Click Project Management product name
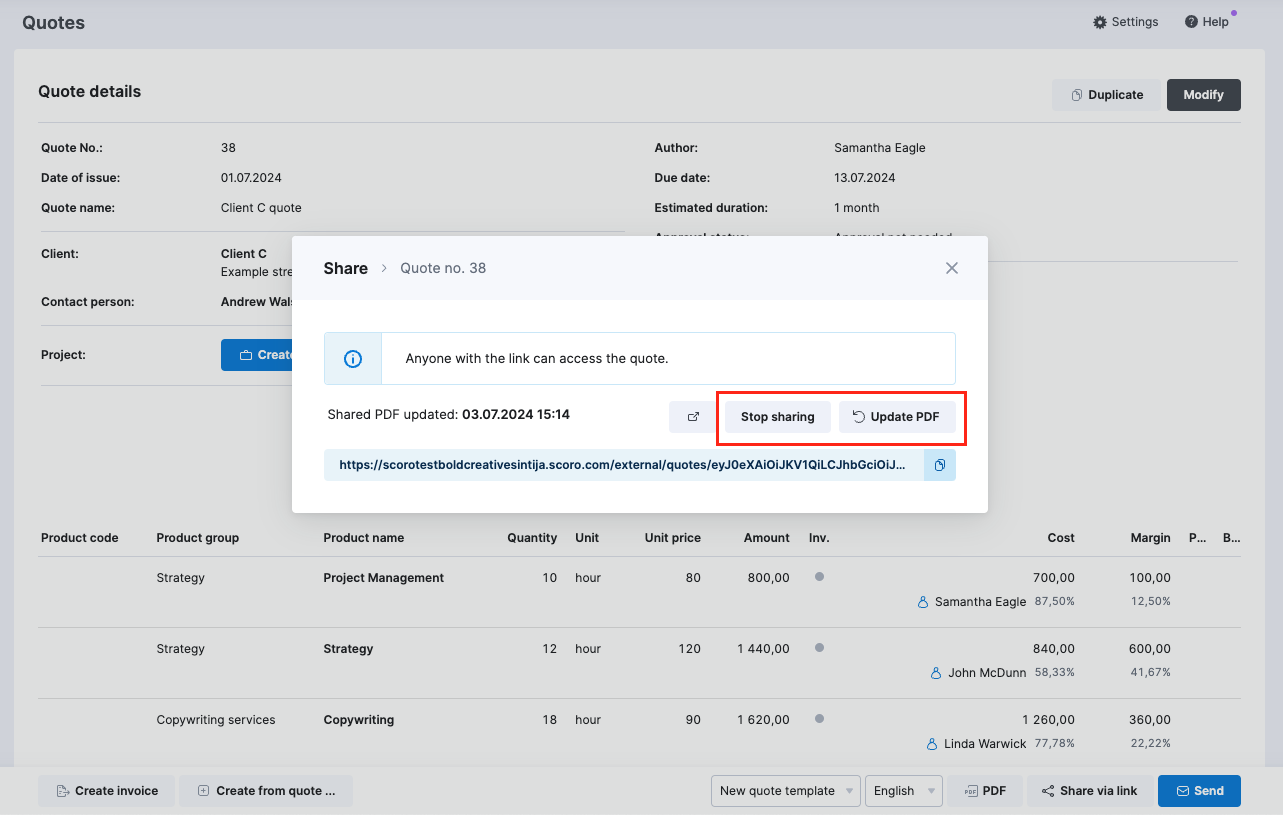This screenshot has height=815, width=1283. point(384,578)
